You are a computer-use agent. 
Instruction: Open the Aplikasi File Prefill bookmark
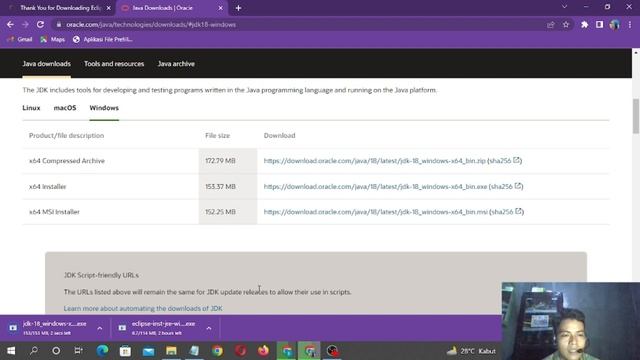102,39
